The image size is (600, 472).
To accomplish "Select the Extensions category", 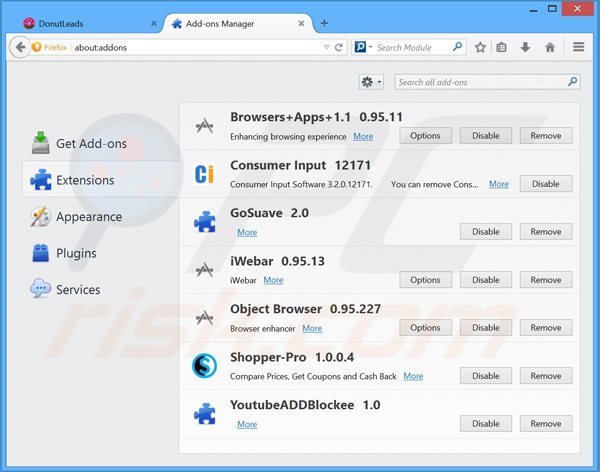I will click(100, 180).
